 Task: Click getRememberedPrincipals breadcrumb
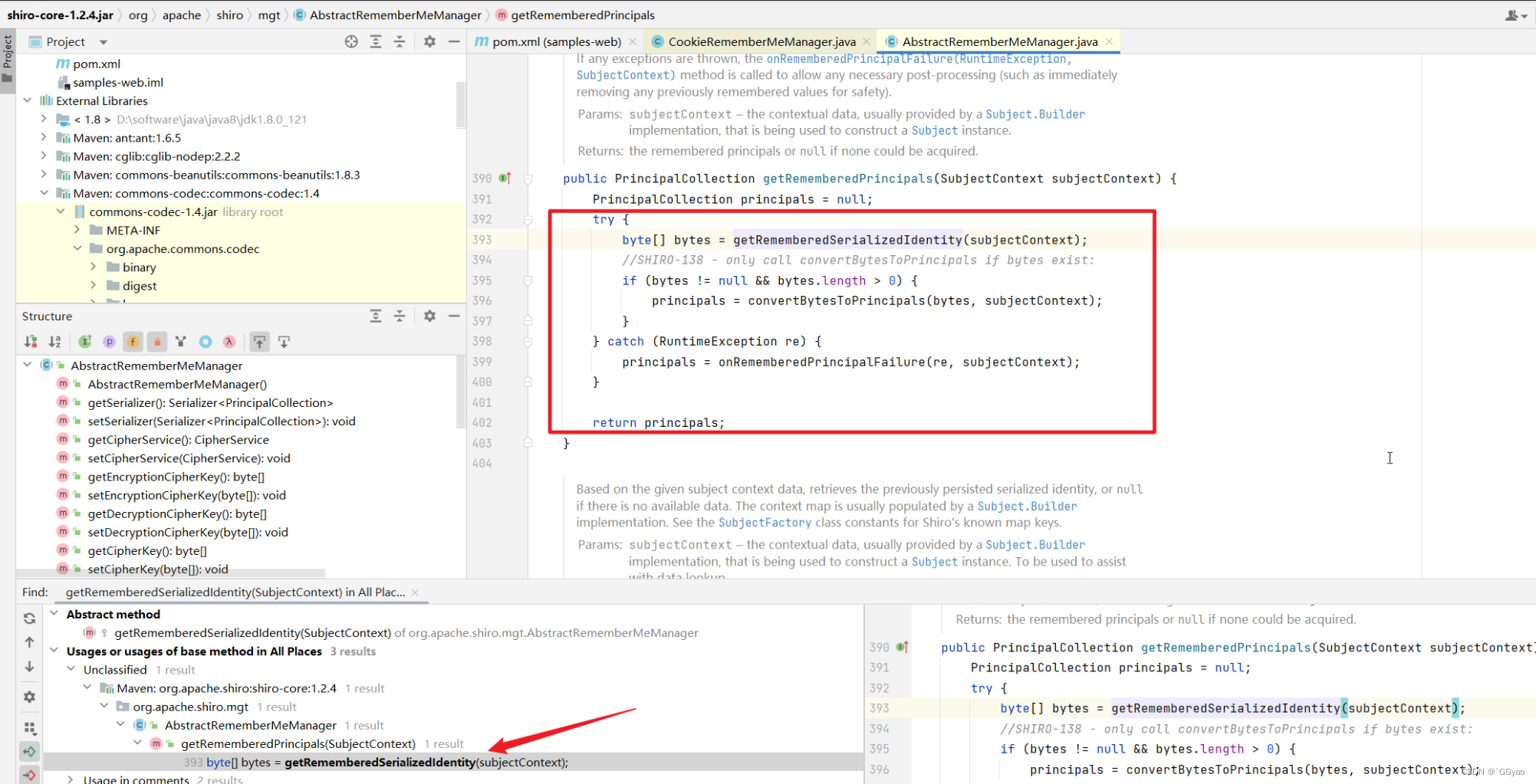575,15
